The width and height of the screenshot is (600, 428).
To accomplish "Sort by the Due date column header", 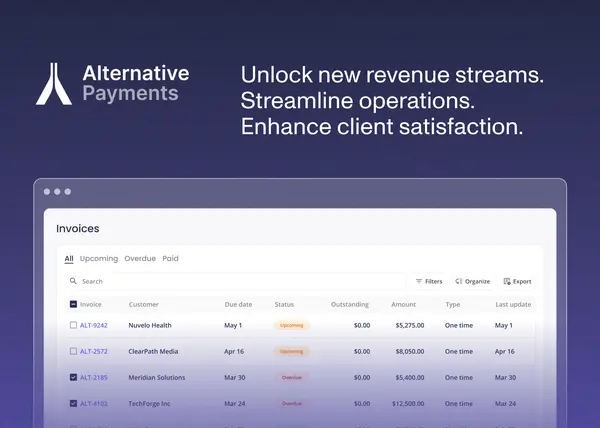I will [238, 304].
